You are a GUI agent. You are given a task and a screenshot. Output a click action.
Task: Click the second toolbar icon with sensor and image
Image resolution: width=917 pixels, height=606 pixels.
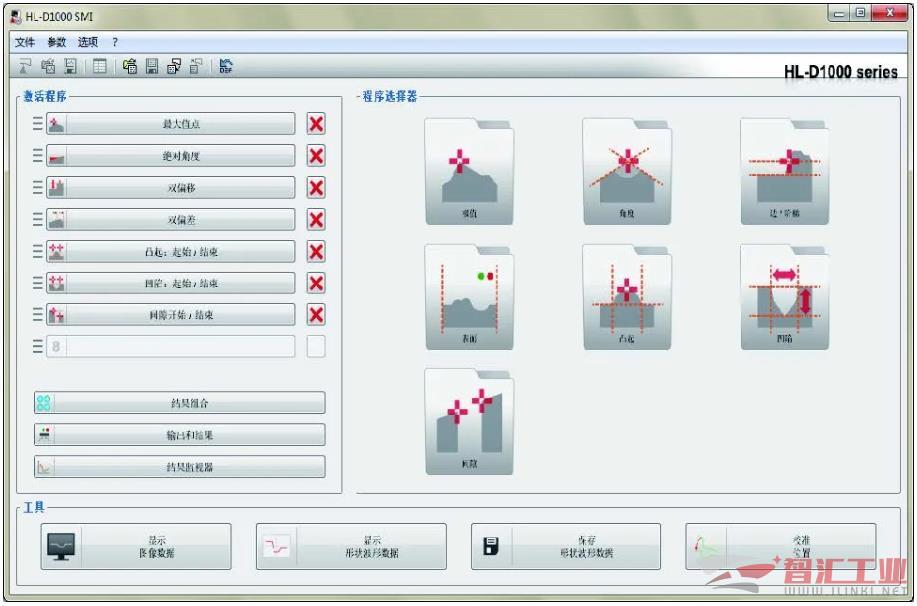click(x=48, y=67)
